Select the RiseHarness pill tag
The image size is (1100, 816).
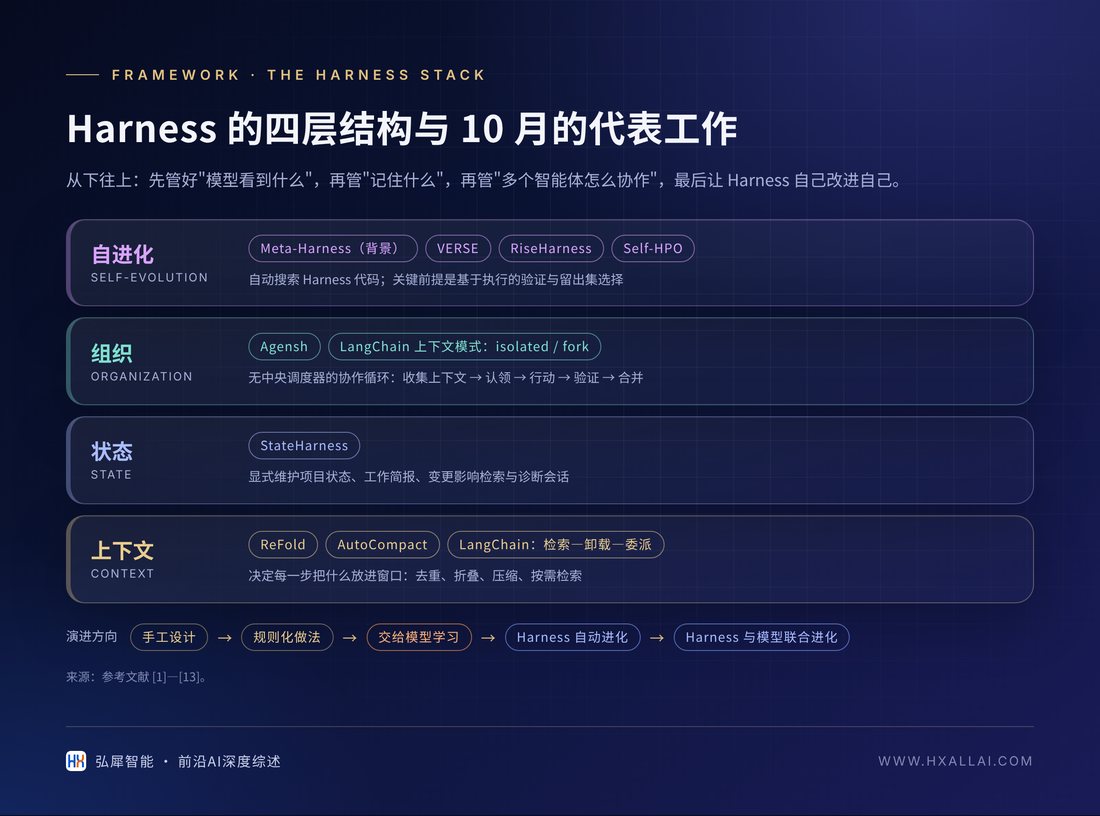[x=551, y=248]
